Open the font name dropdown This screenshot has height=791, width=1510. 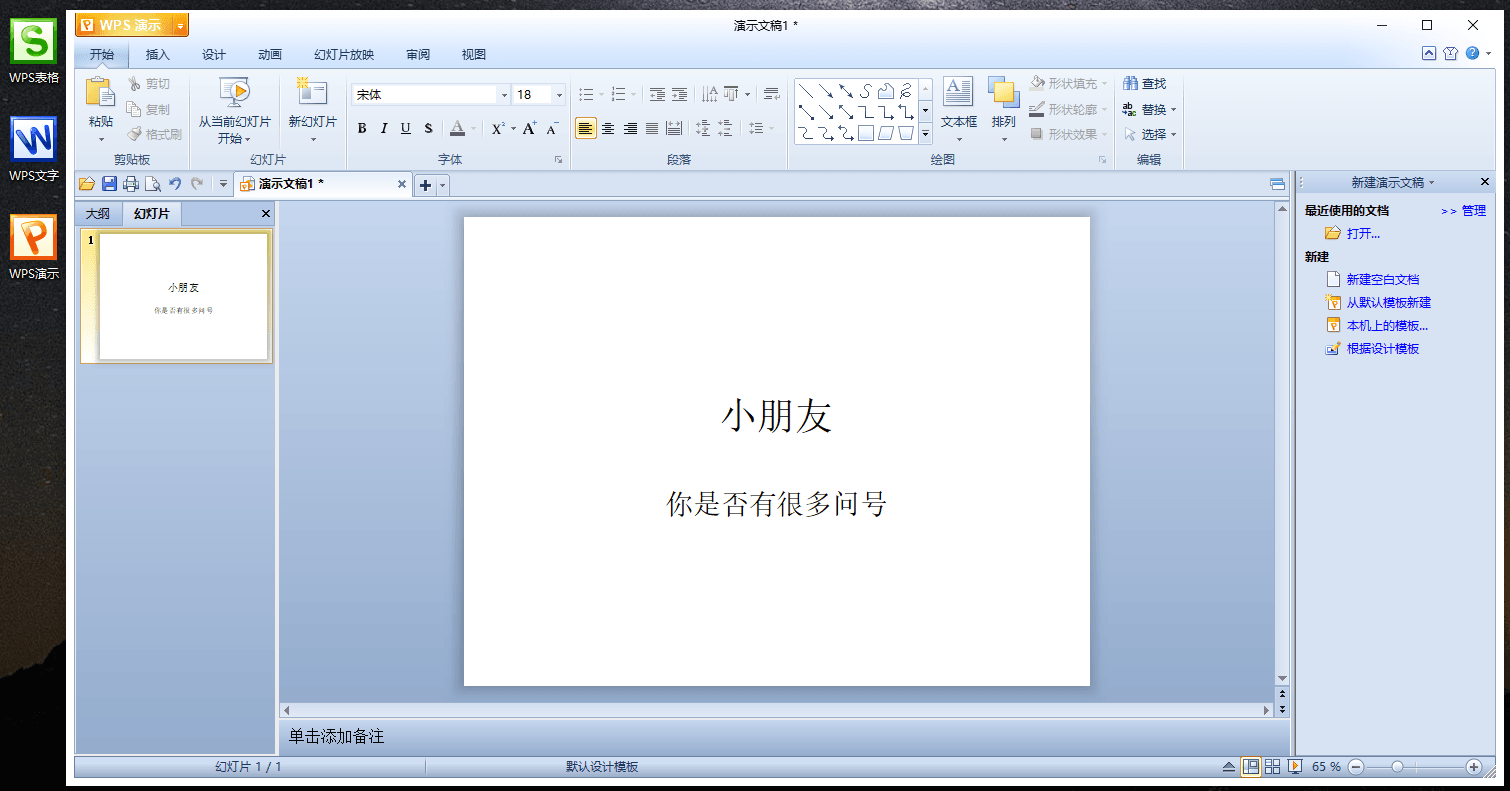point(504,93)
